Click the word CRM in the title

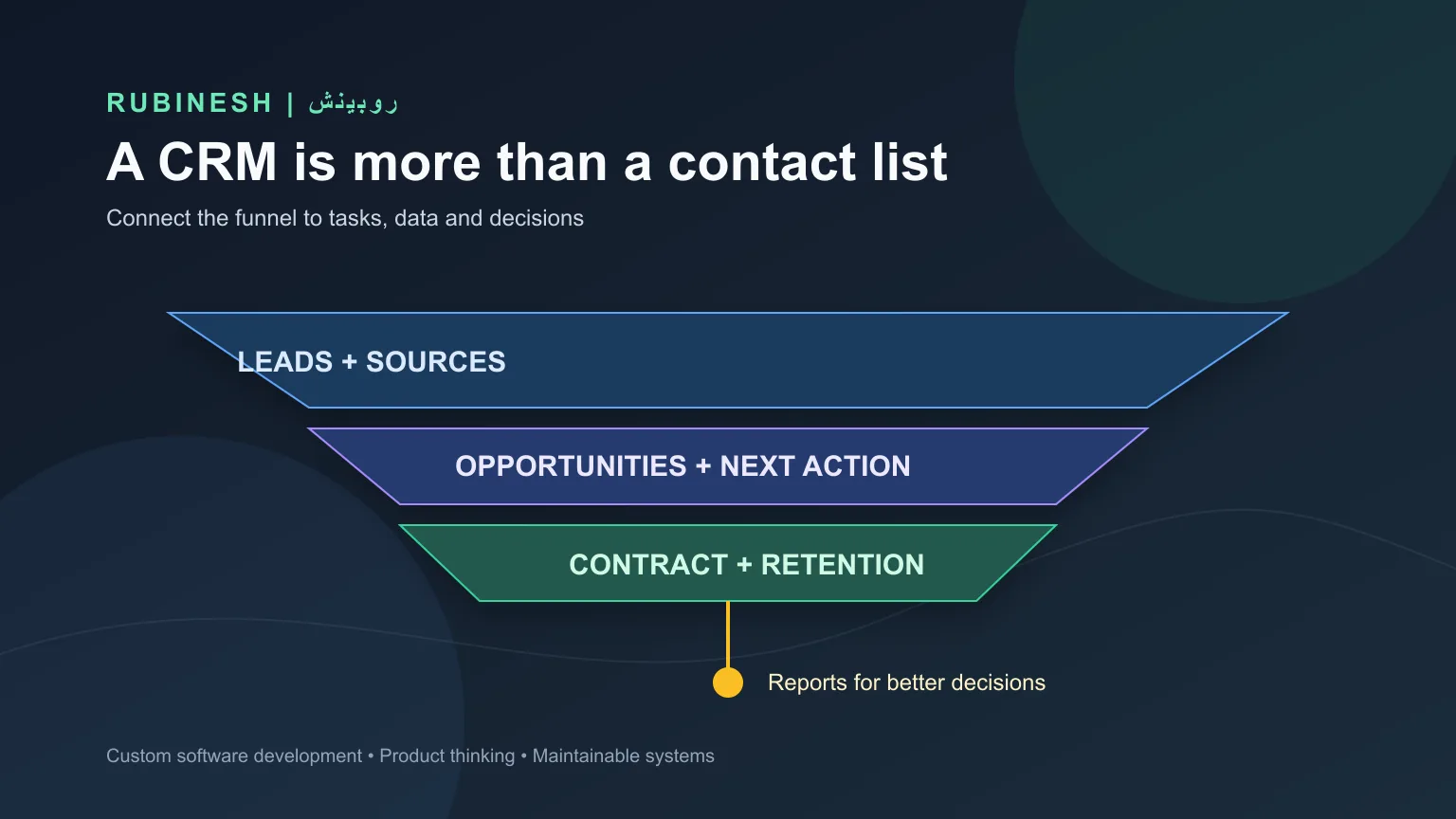click(217, 162)
